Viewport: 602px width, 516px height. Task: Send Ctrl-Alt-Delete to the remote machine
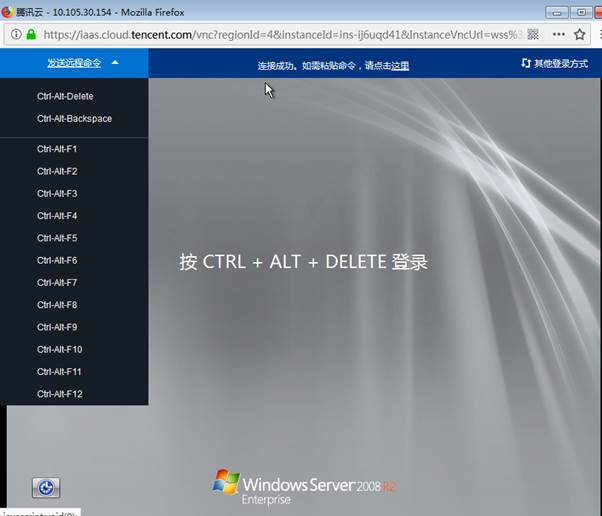(x=65, y=96)
